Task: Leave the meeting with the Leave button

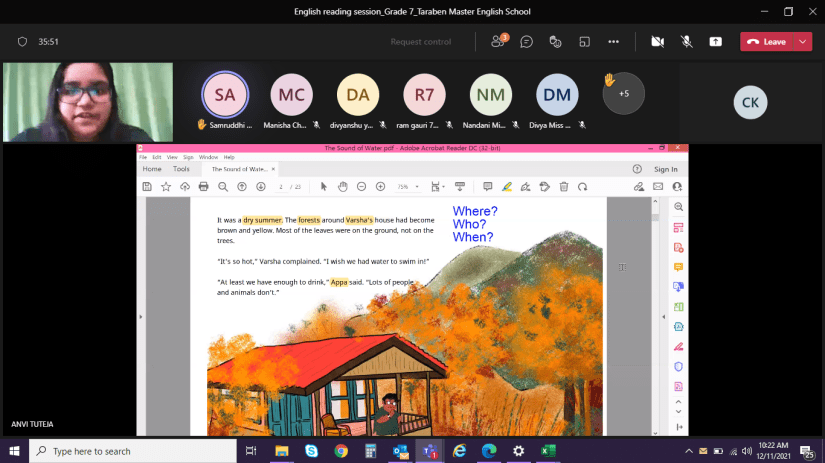Action: point(767,41)
